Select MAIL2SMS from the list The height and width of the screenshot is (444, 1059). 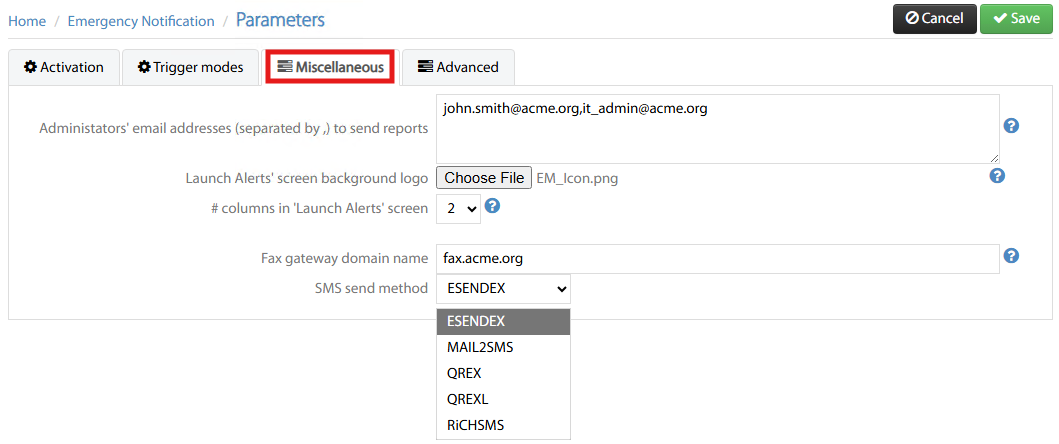coord(480,347)
